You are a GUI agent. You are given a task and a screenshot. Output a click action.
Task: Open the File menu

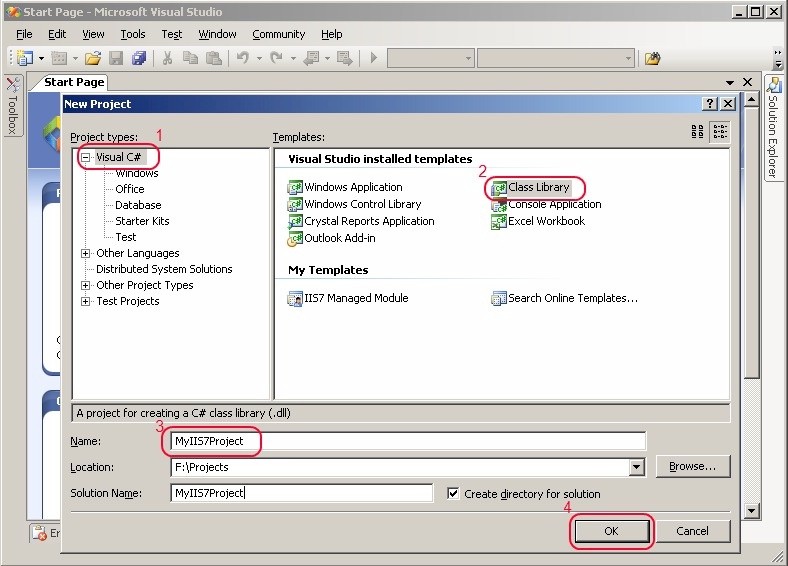[24, 34]
